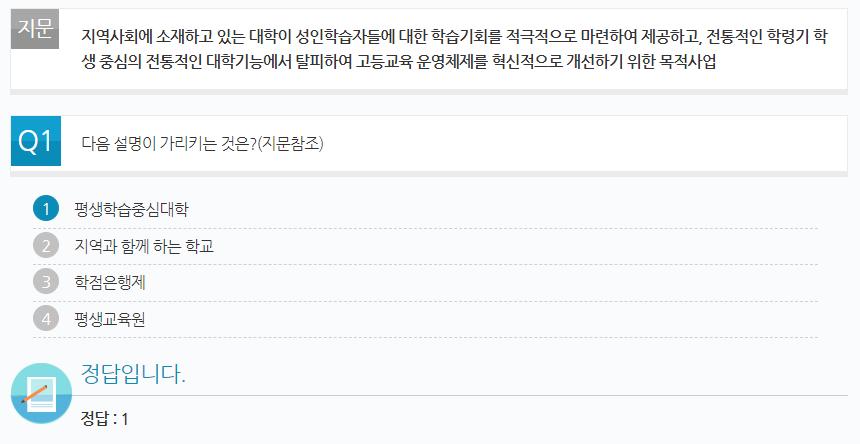Click the 정답 : 1 answer line
This screenshot has width=860, height=444.
click(x=104, y=419)
